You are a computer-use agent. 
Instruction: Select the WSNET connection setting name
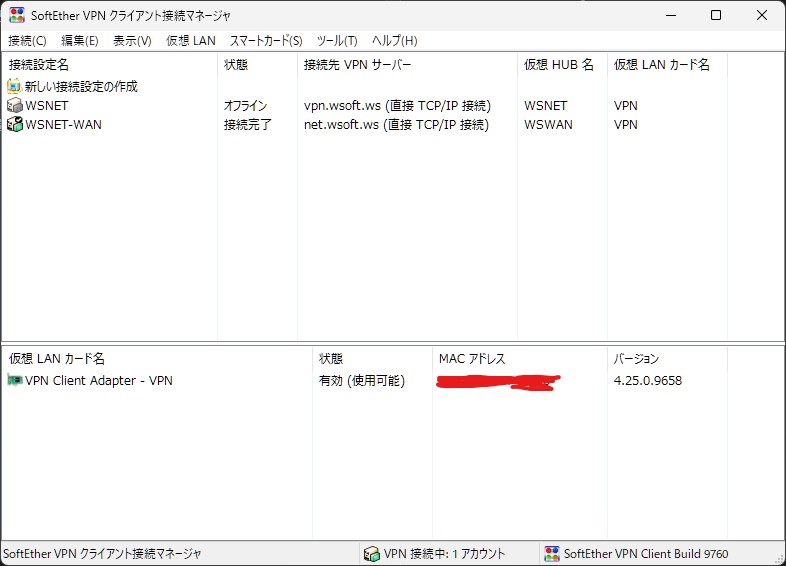point(47,105)
